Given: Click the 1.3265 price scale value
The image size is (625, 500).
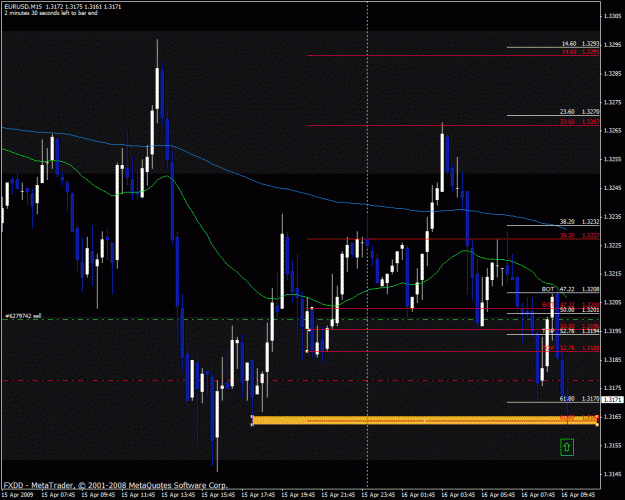Looking at the screenshot, I should pyautogui.click(x=612, y=130).
